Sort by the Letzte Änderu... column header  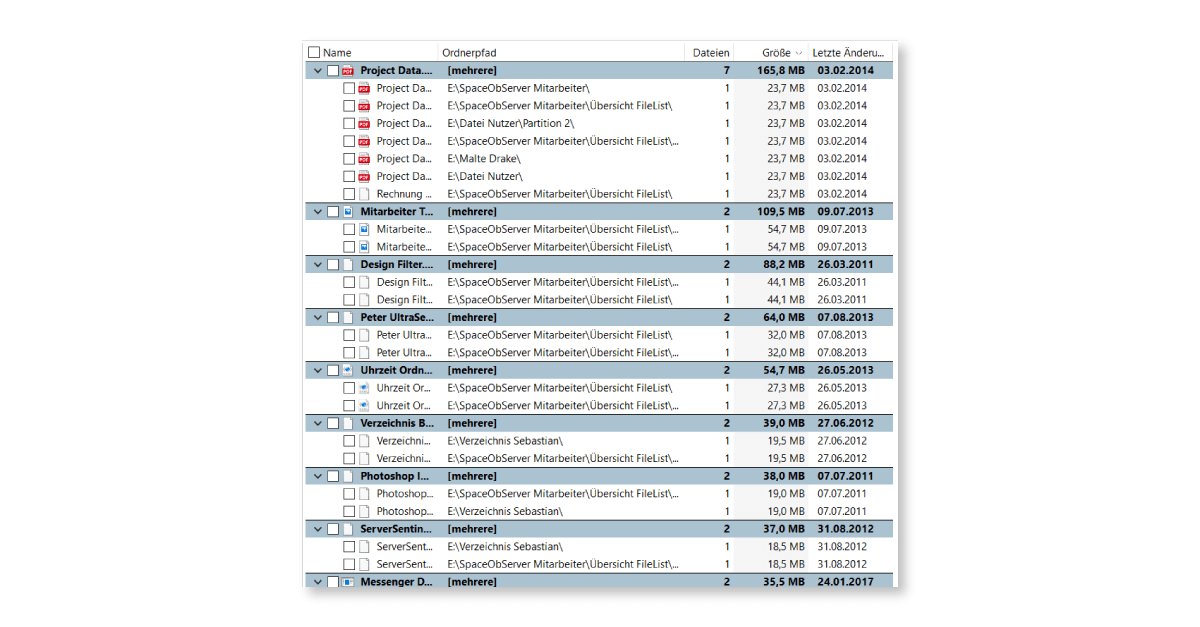click(848, 53)
